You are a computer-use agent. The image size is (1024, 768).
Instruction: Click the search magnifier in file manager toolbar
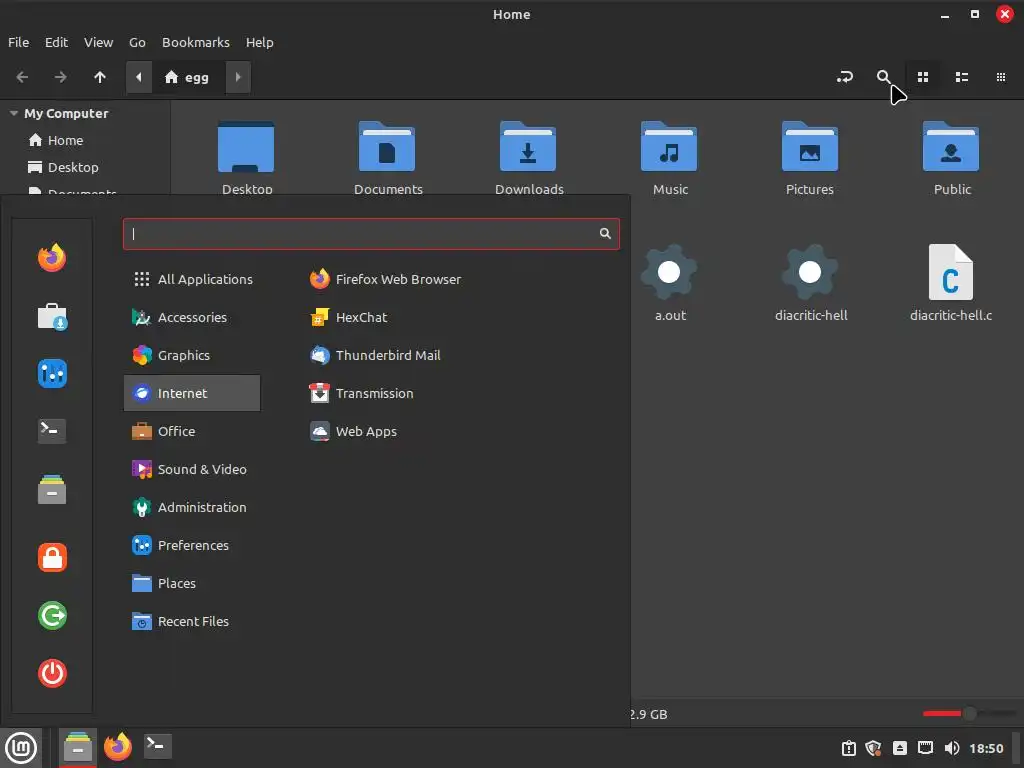[883, 77]
